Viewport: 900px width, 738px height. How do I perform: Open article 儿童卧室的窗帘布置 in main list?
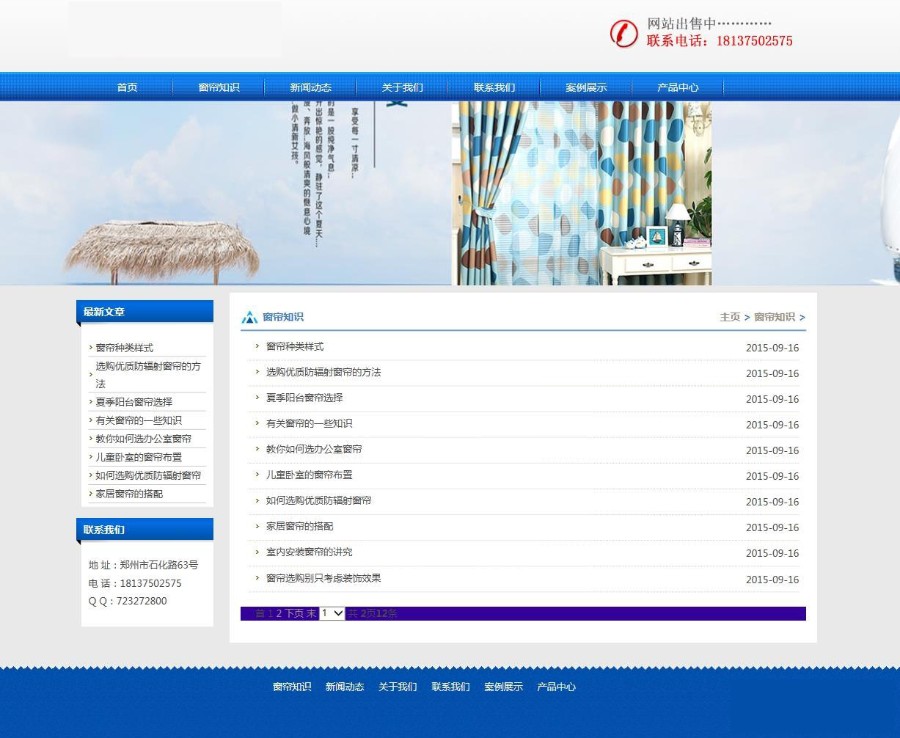tap(309, 475)
